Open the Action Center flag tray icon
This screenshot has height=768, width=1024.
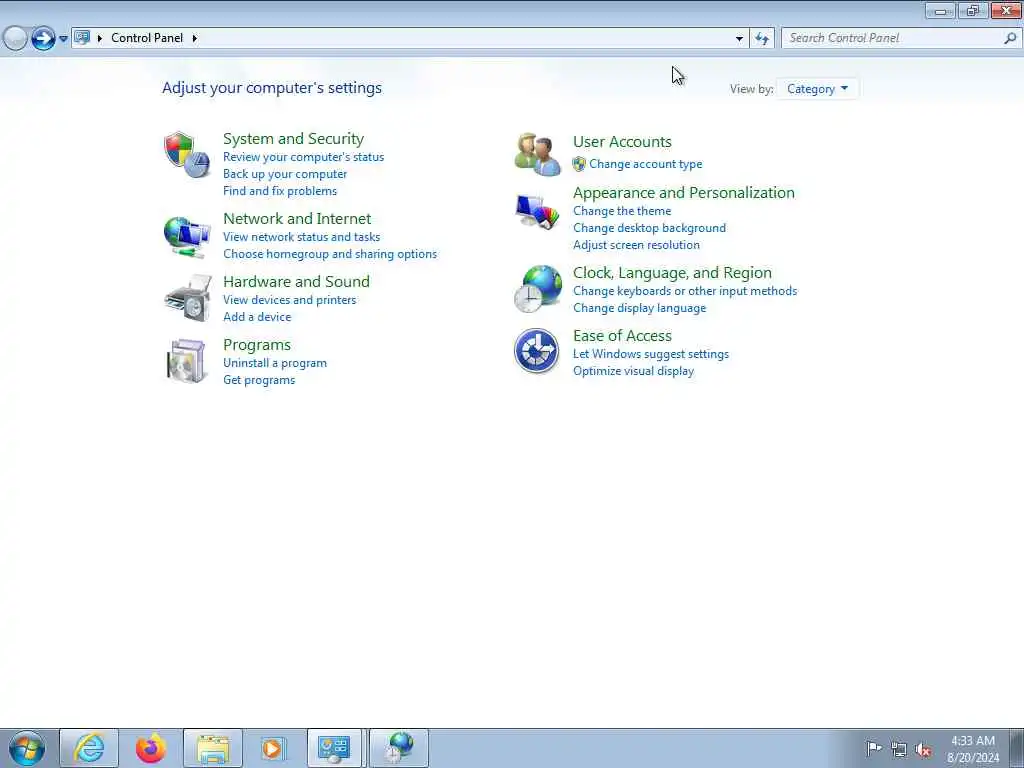point(873,748)
